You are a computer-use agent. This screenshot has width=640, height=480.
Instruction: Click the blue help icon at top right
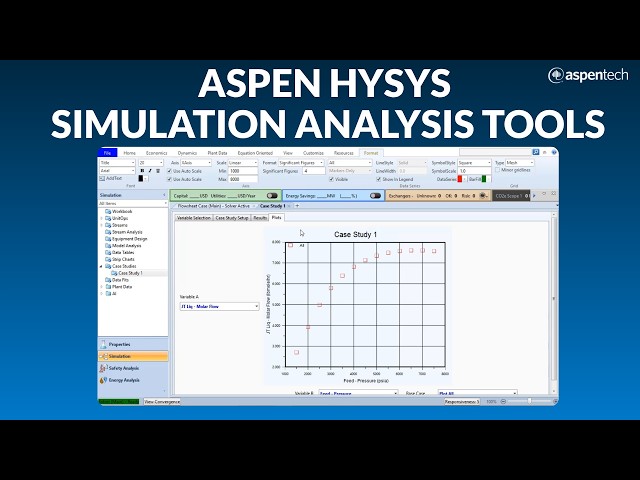point(554,152)
